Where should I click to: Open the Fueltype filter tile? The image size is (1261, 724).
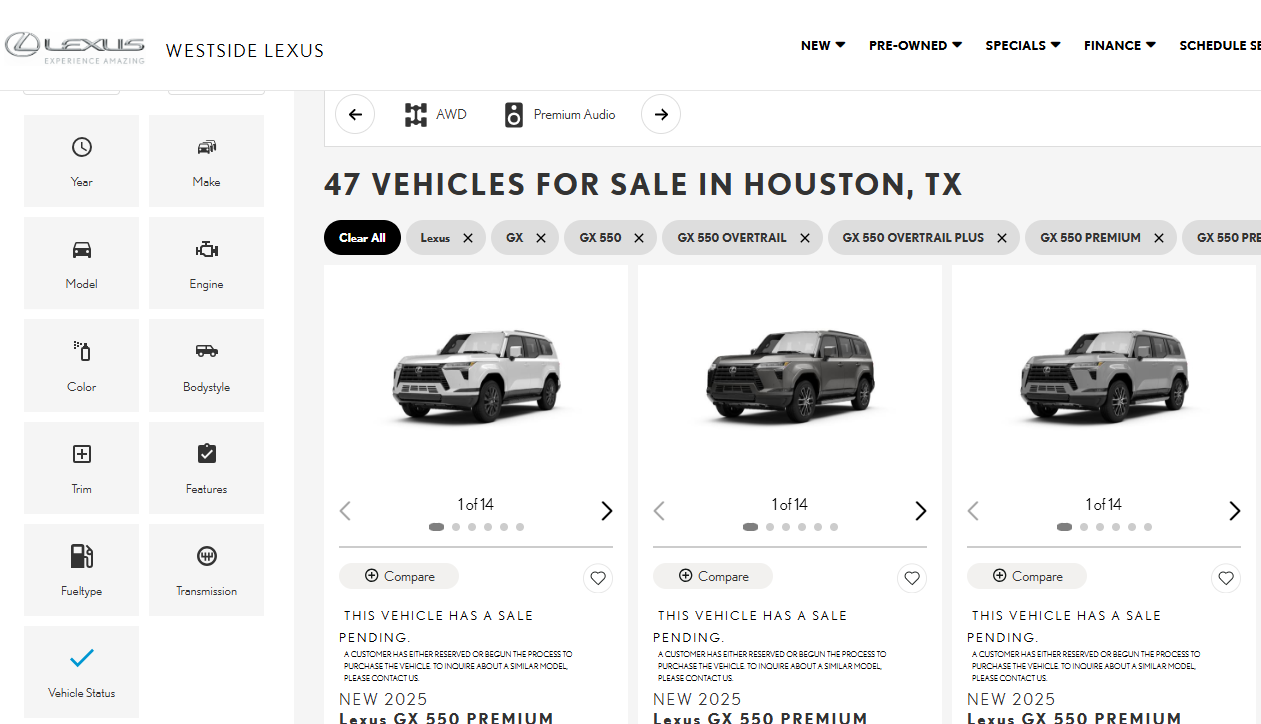[81, 570]
